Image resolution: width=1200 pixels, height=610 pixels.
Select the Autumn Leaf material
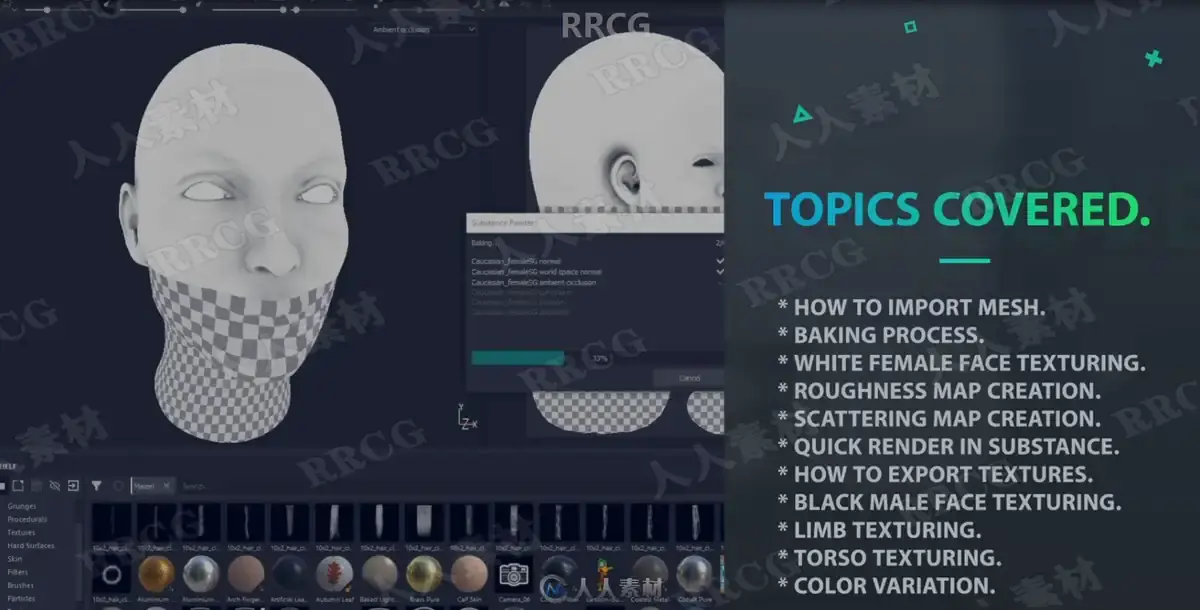pyautogui.click(x=334, y=575)
